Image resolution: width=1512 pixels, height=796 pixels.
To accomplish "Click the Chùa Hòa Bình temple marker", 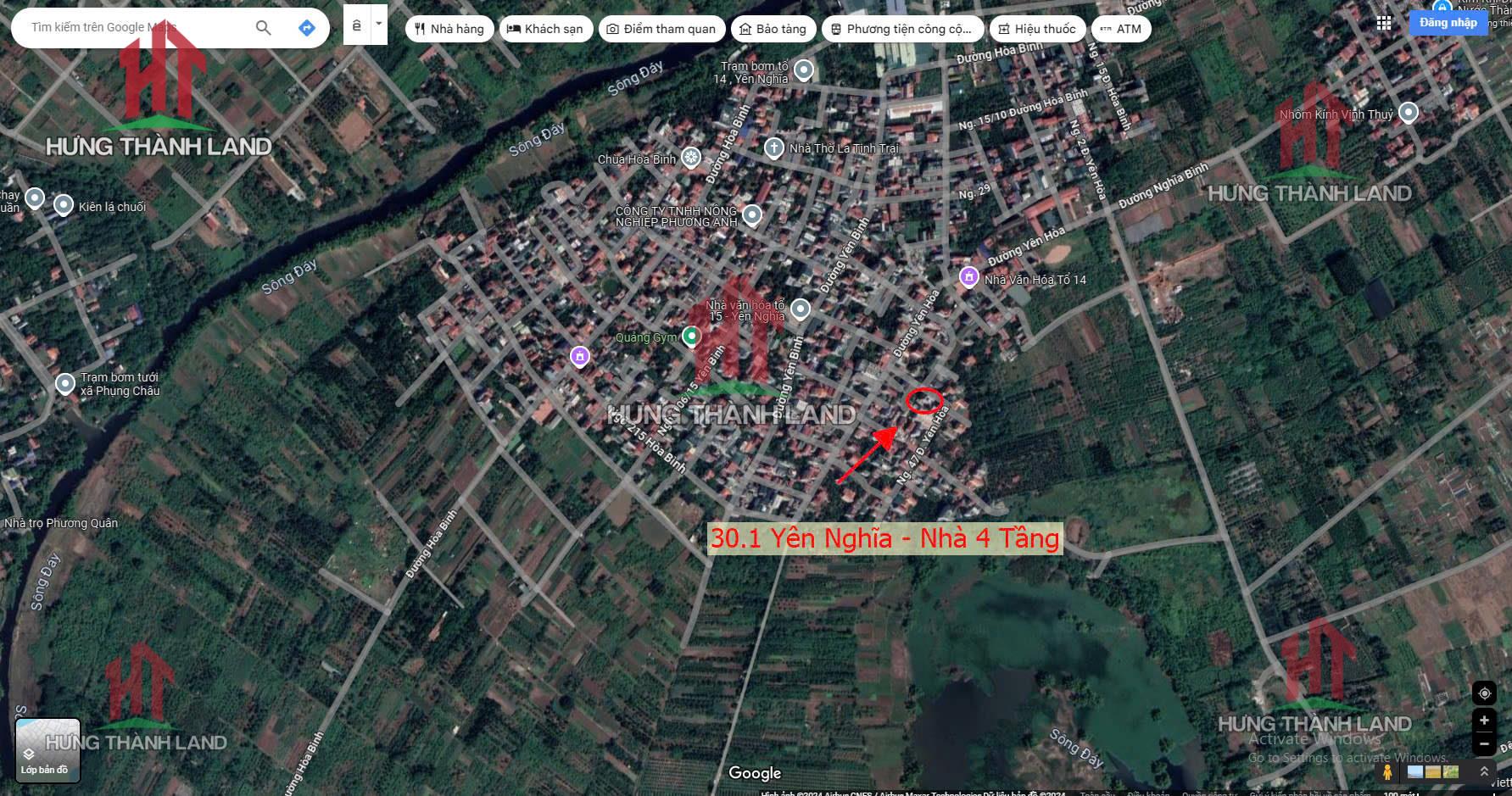I will [692, 159].
